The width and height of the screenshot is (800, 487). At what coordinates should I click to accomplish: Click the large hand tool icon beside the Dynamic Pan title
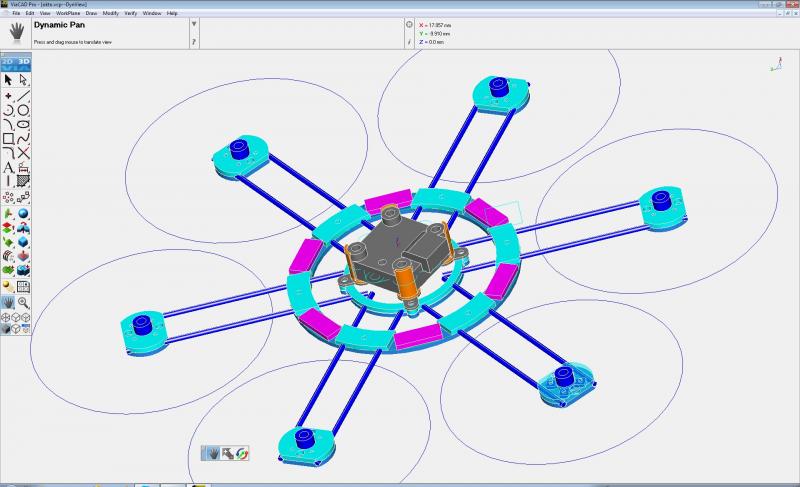(x=17, y=32)
